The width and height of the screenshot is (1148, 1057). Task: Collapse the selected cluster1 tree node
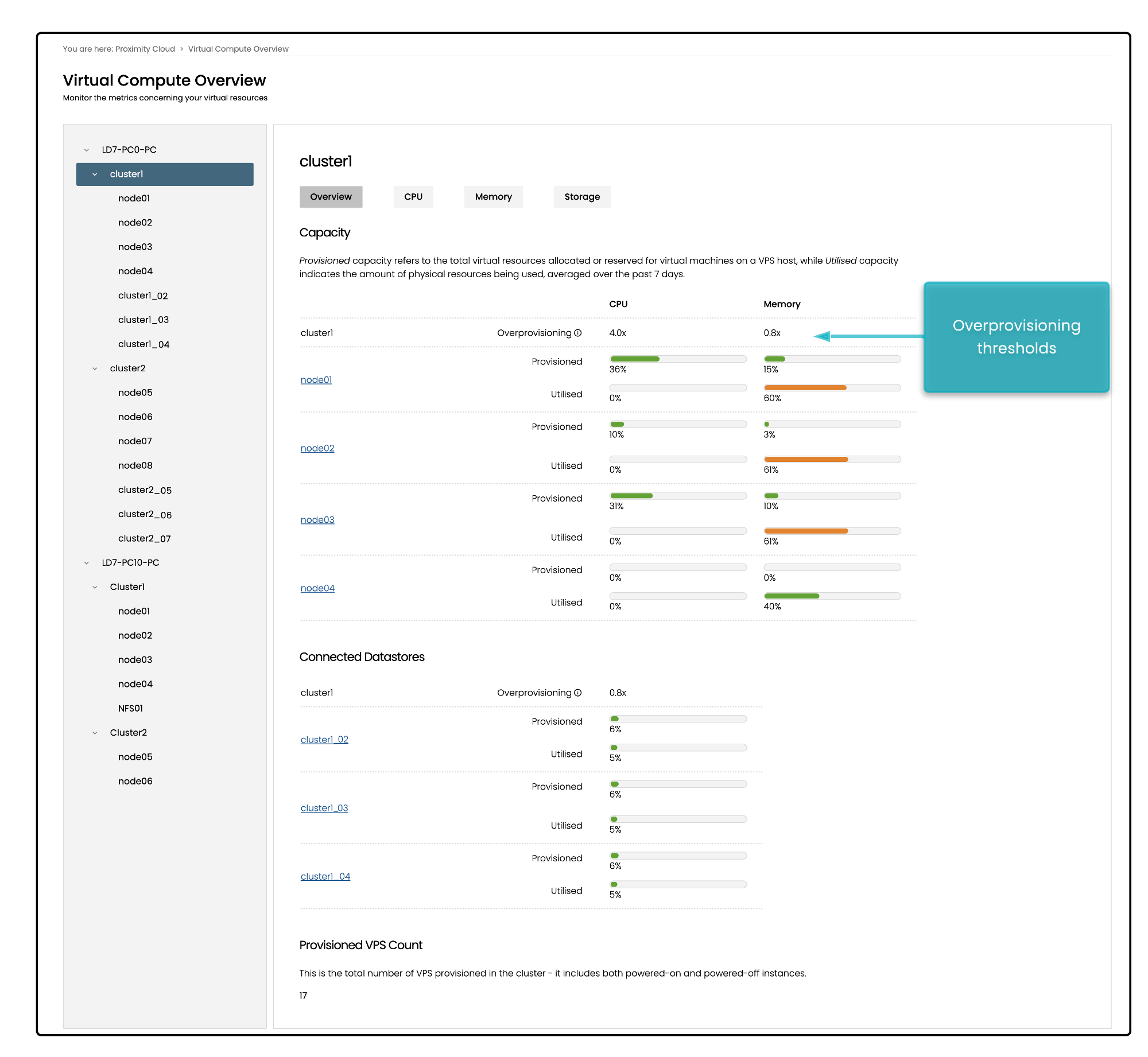point(95,174)
